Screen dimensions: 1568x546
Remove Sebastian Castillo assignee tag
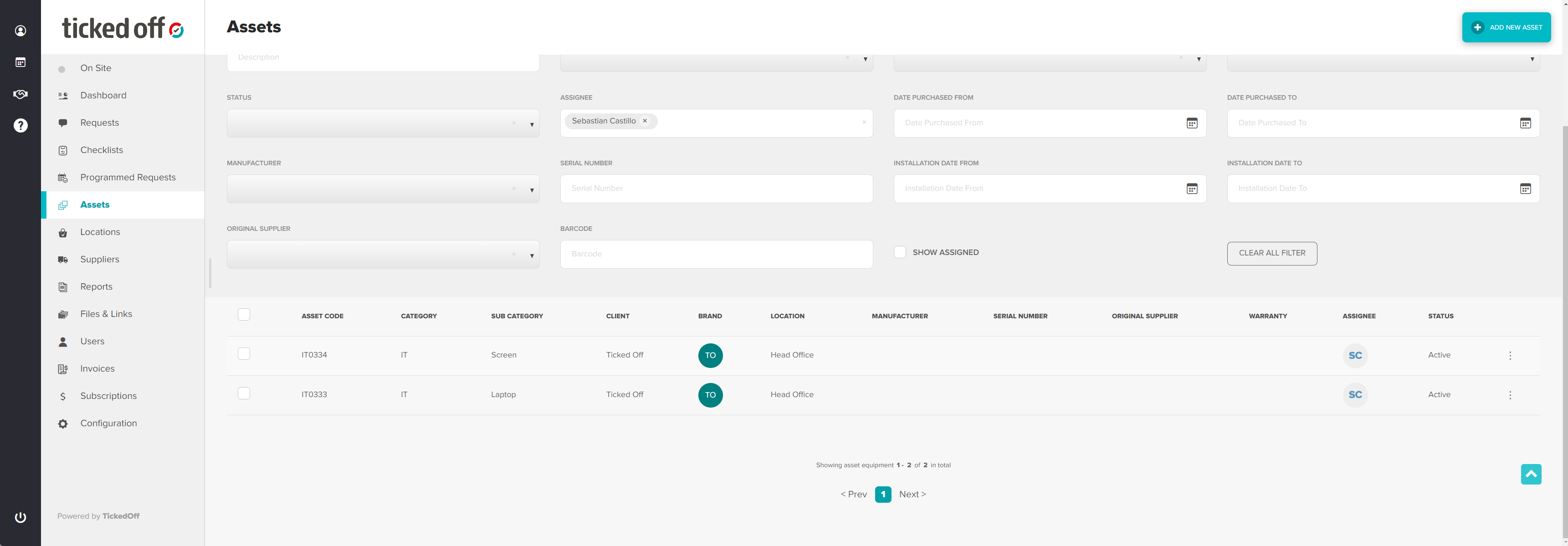click(645, 121)
